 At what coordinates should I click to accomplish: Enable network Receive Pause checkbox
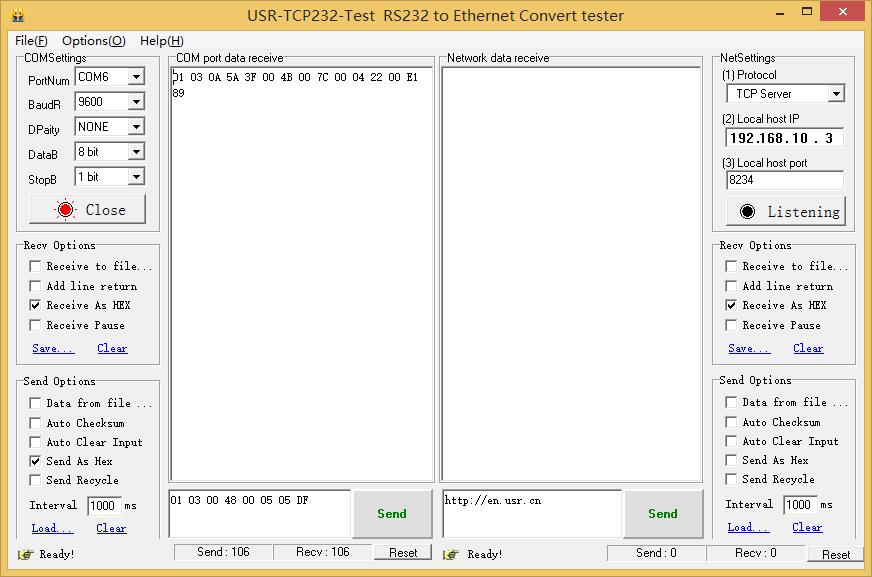(731, 325)
